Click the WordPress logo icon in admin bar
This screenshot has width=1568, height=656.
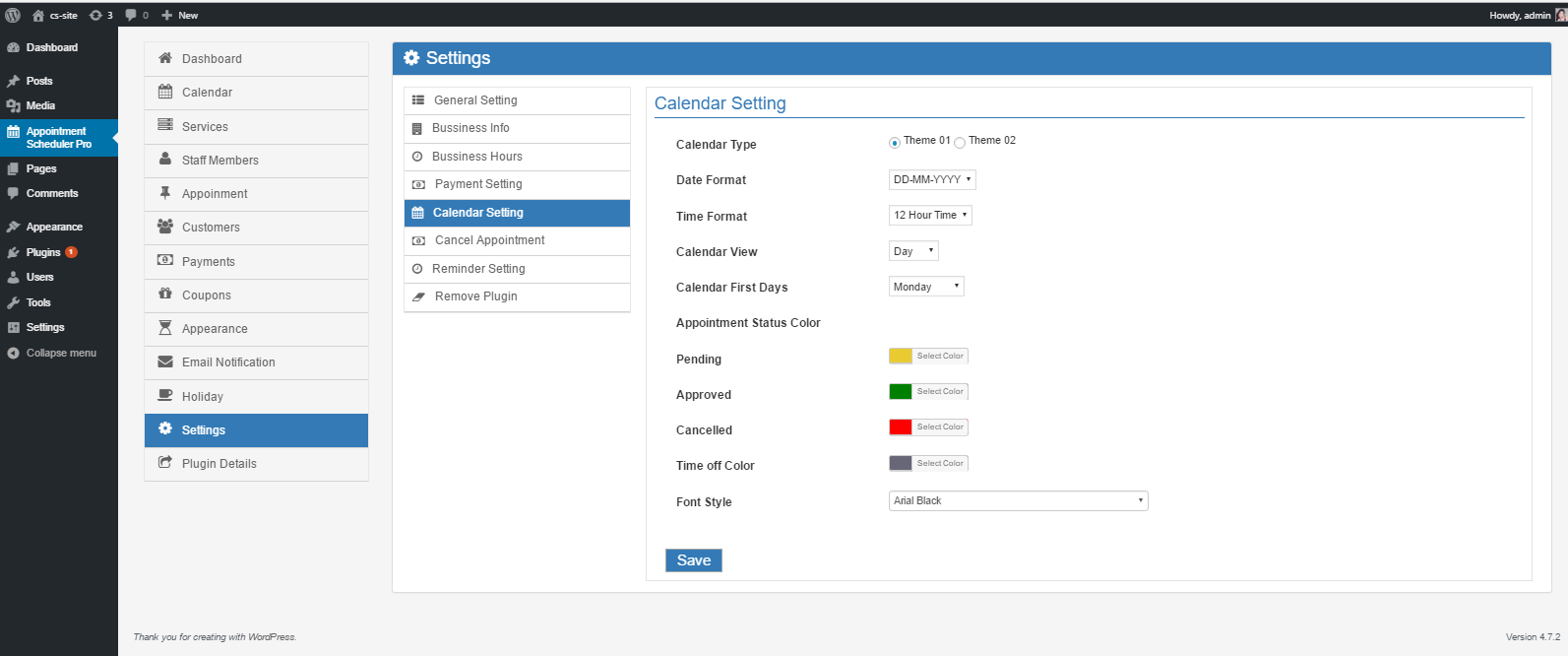tap(13, 15)
